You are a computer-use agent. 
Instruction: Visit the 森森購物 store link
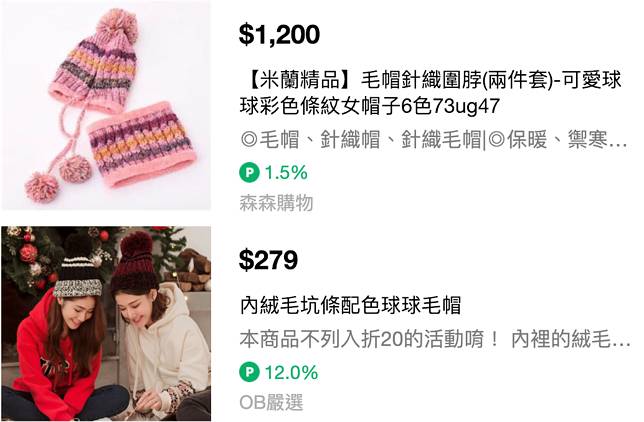276,203
